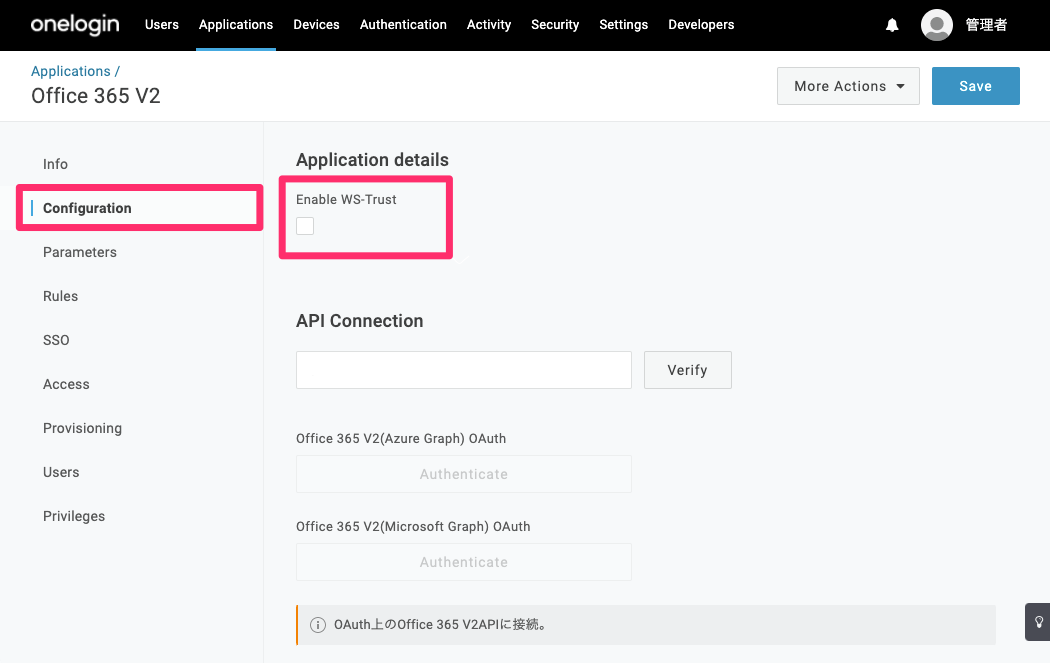Open the Developers top menu

[x=701, y=25]
